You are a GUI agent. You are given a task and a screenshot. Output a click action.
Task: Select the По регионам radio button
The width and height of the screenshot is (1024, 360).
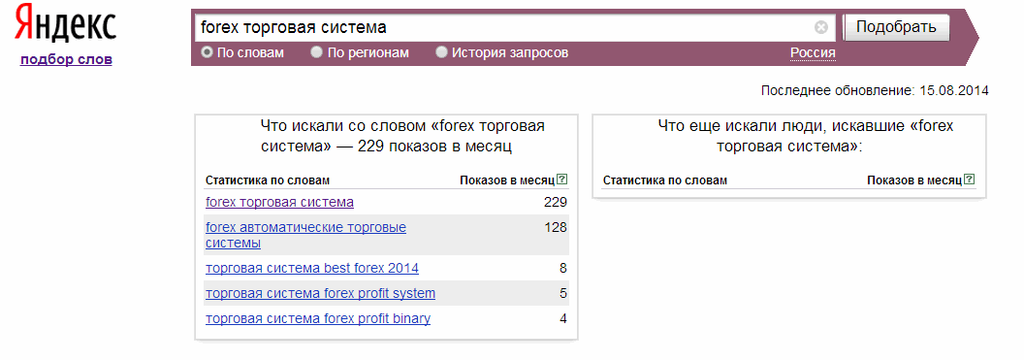pos(317,52)
